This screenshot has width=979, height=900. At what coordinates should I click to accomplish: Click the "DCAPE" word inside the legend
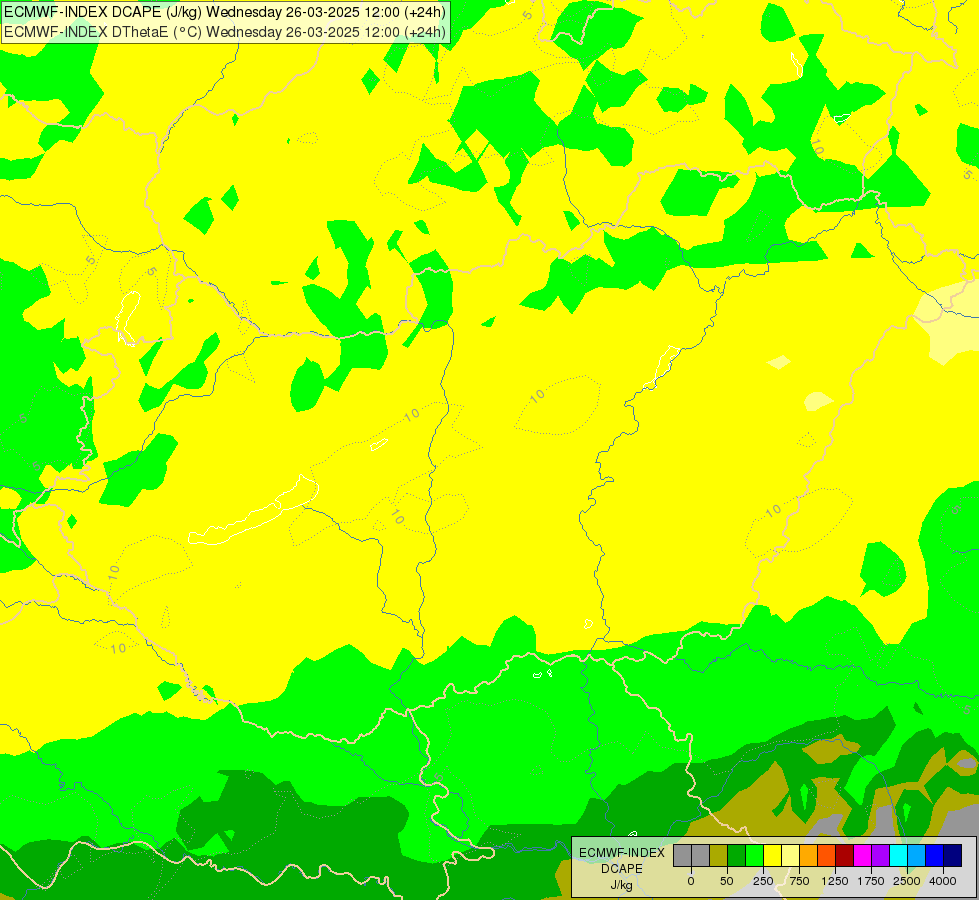622,869
